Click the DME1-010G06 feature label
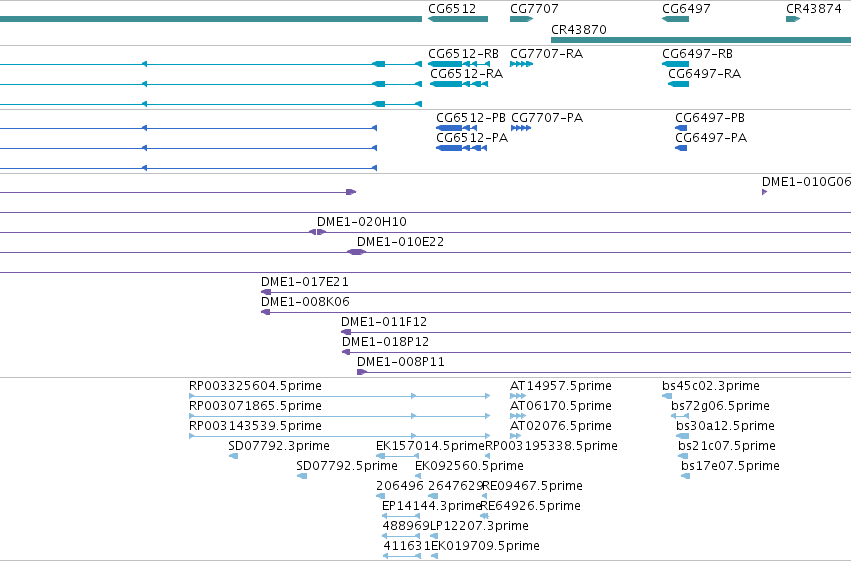 point(806,182)
